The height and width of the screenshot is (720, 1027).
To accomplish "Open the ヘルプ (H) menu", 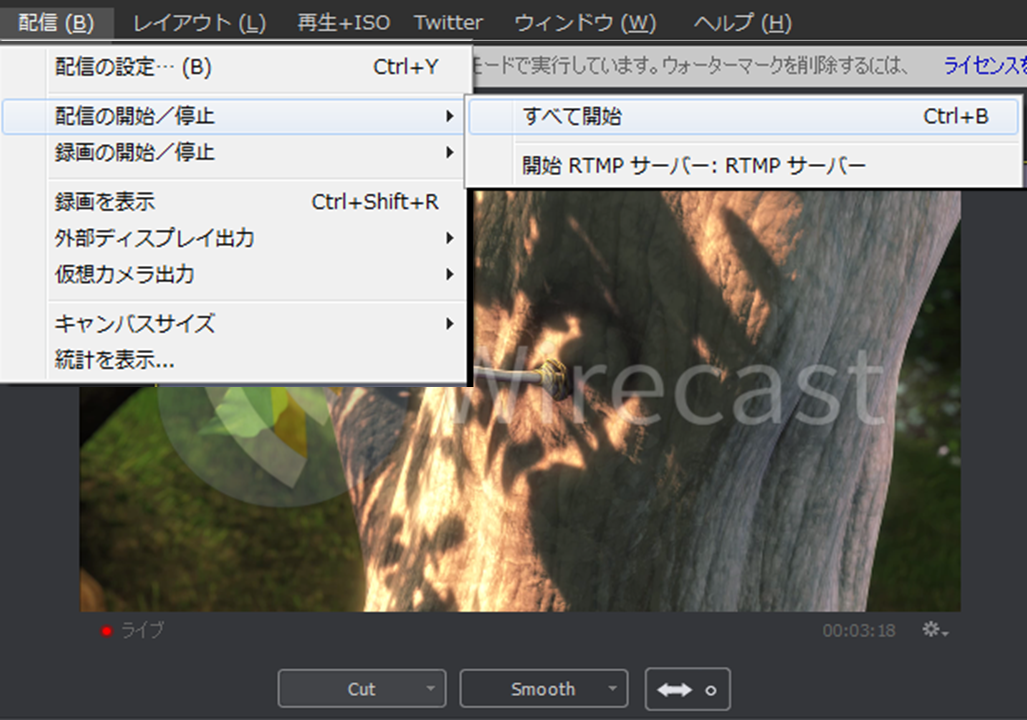I will [x=742, y=24].
